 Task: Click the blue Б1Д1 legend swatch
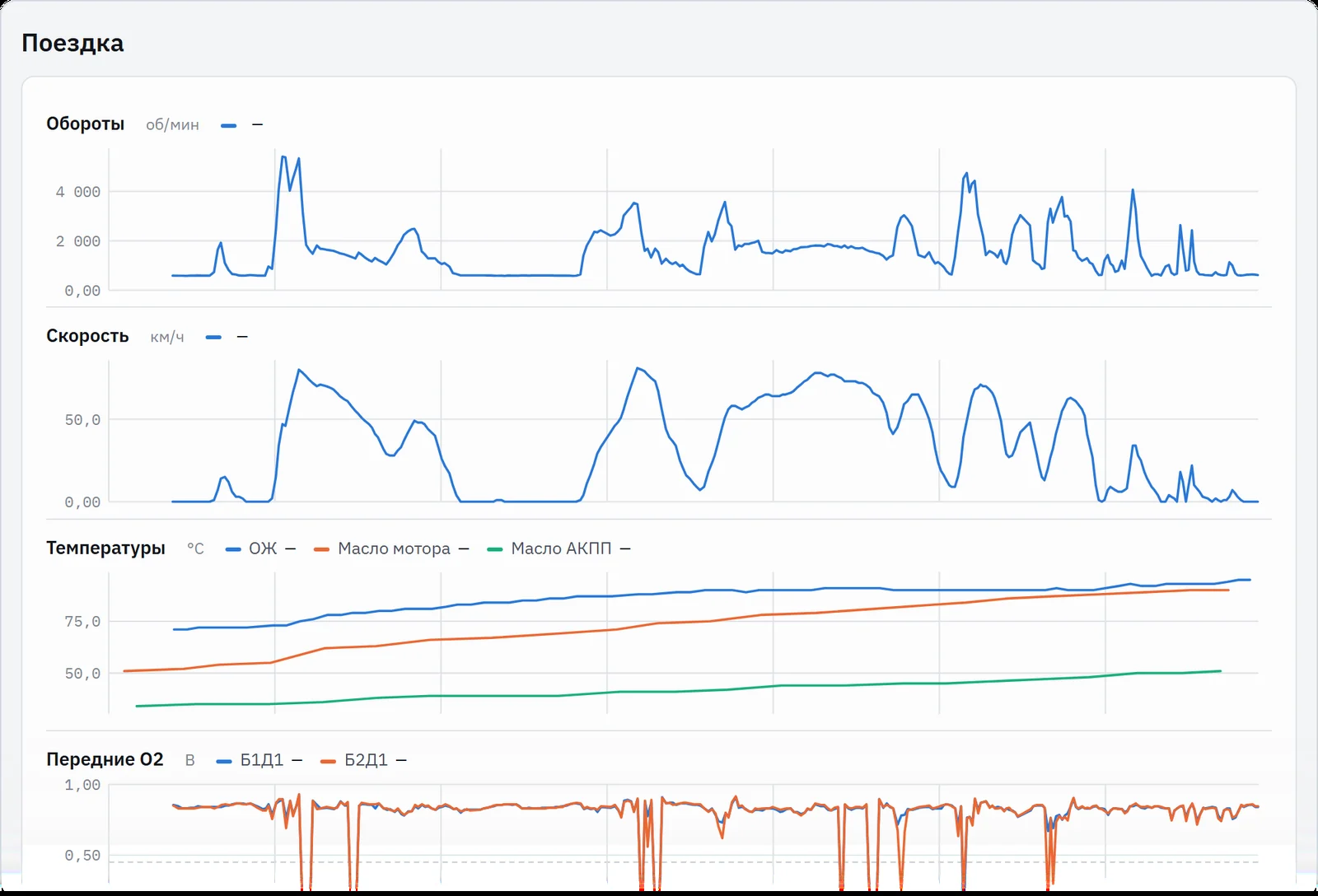coord(224,761)
